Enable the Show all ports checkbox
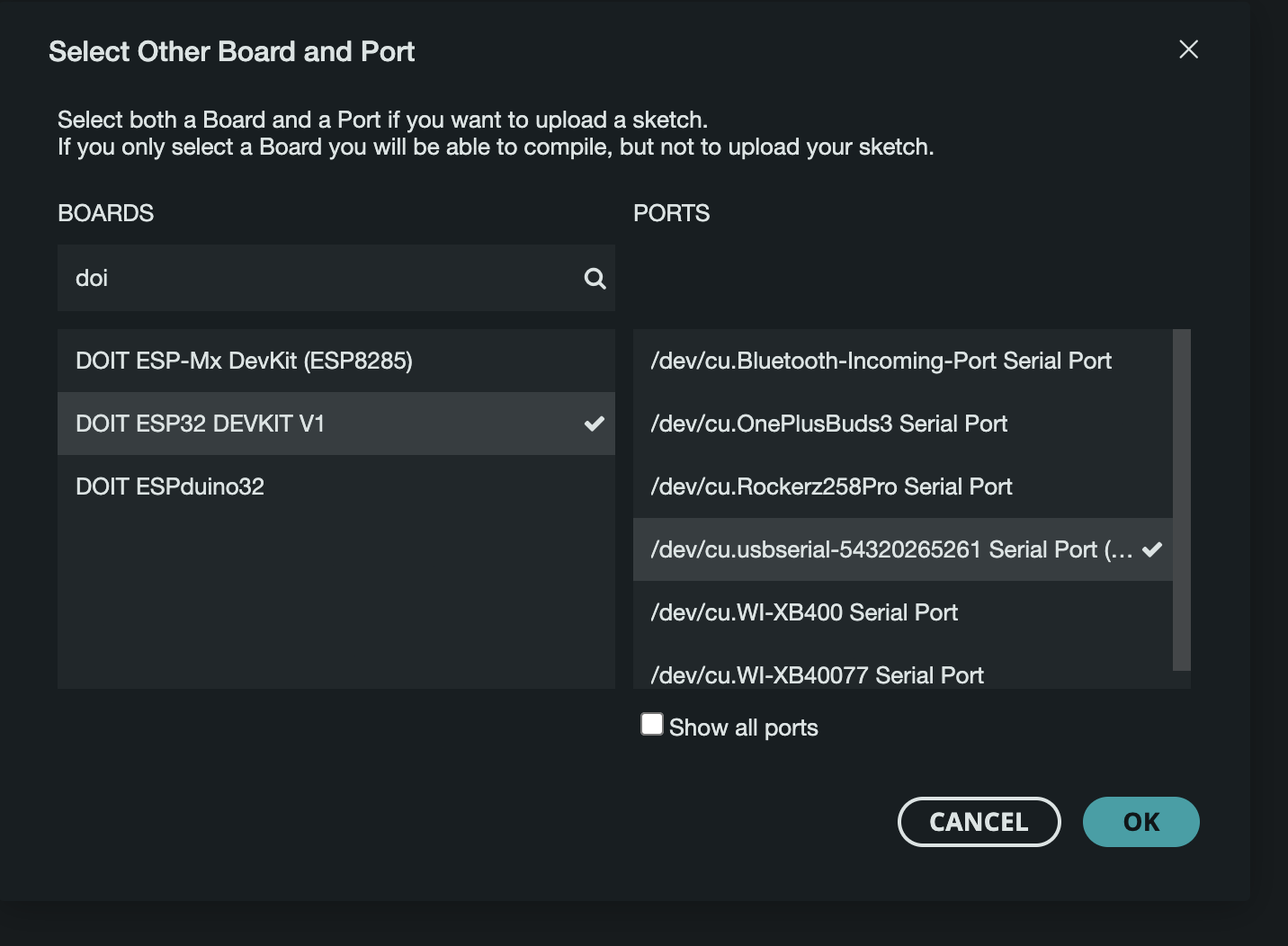Viewport: 1288px width, 946px height. click(x=652, y=724)
